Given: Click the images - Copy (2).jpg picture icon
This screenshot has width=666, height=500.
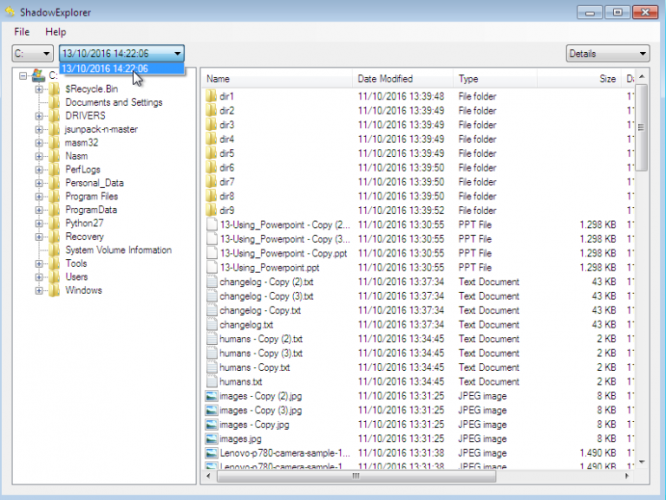Looking at the screenshot, I should [x=212, y=396].
